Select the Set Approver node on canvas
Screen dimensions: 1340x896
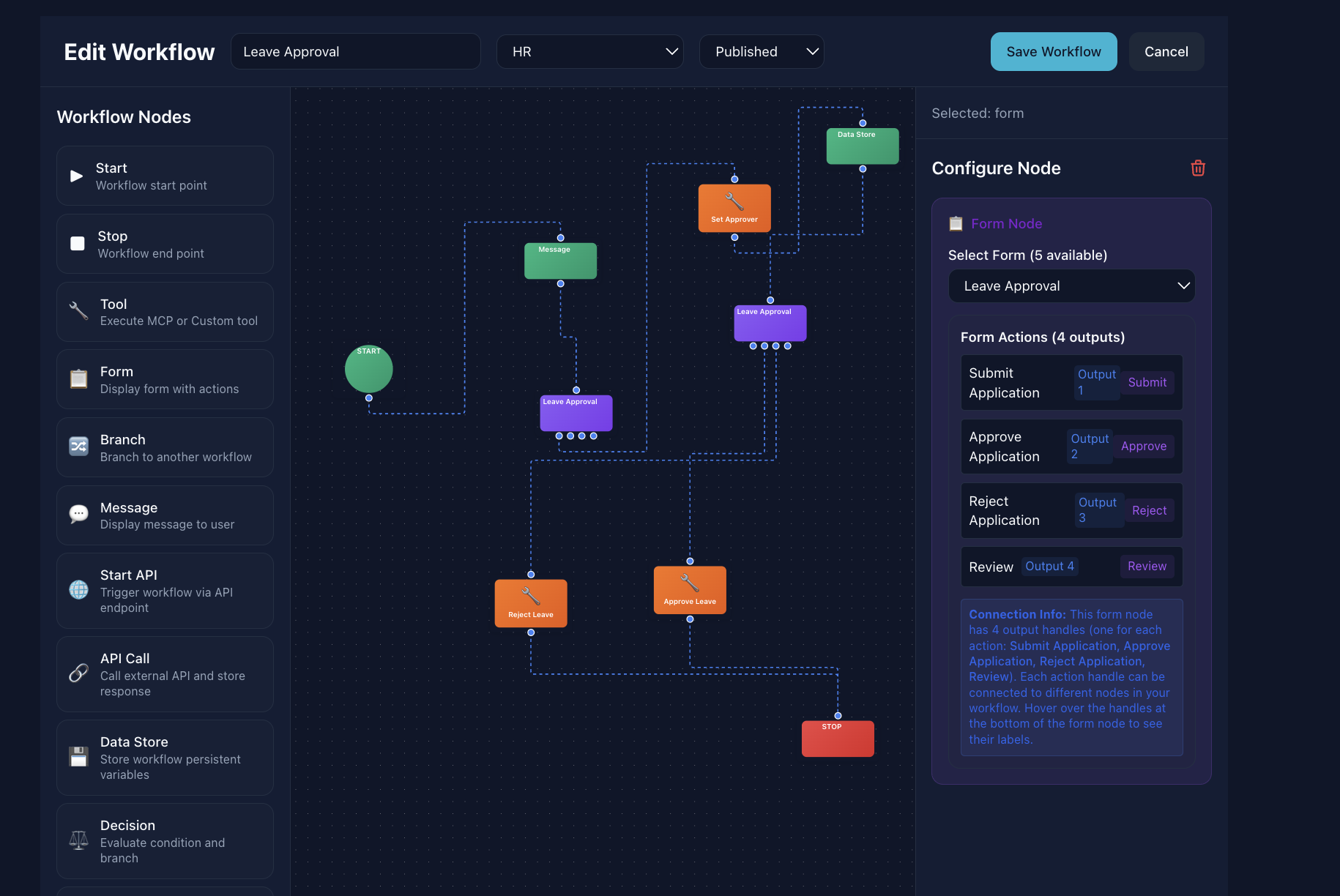(x=734, y=208)
